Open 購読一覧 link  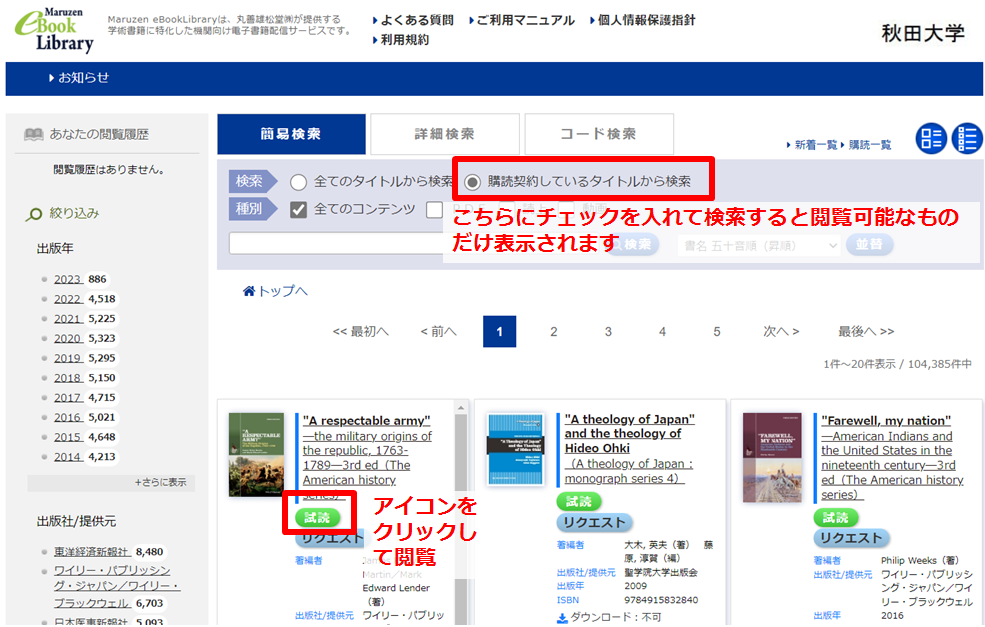[x=866, y=145]
